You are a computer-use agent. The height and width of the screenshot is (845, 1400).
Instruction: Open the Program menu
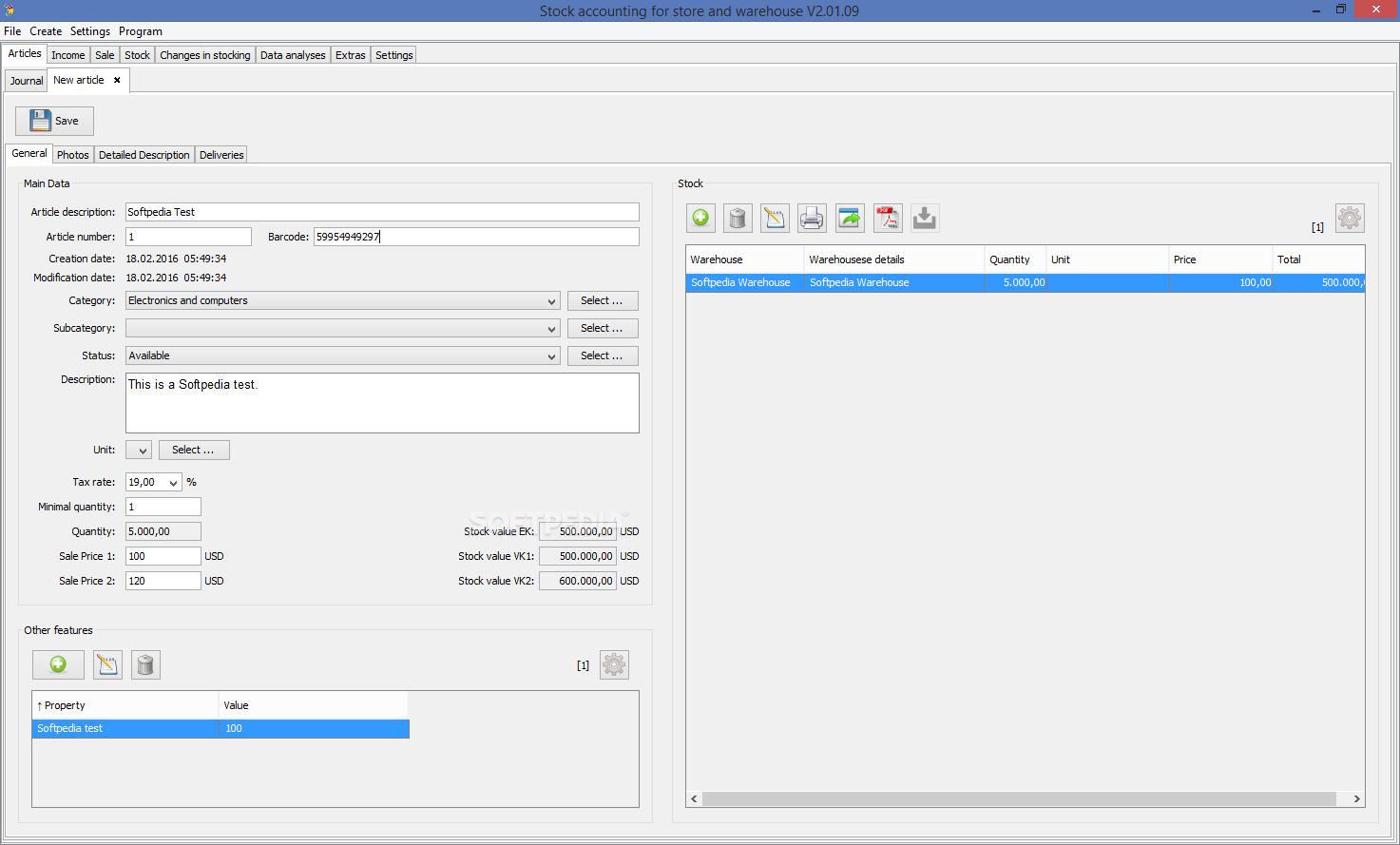point(141,31)
